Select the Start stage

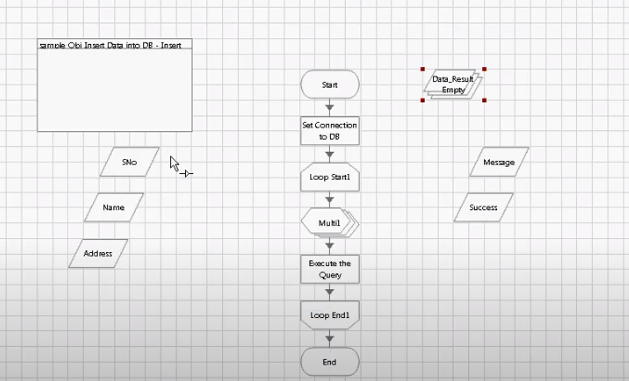tap(330, 85)
